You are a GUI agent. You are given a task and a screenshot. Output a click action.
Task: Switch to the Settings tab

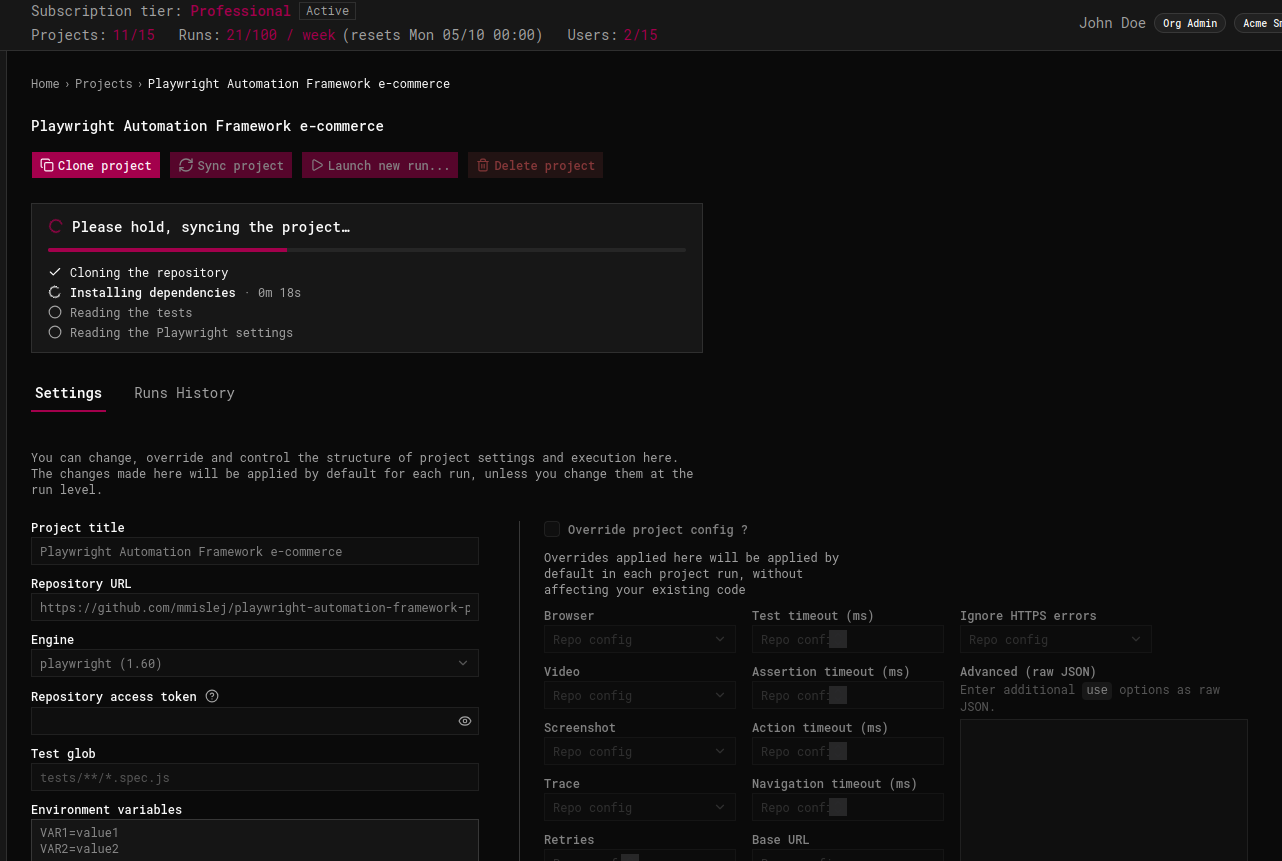[68, 393]
